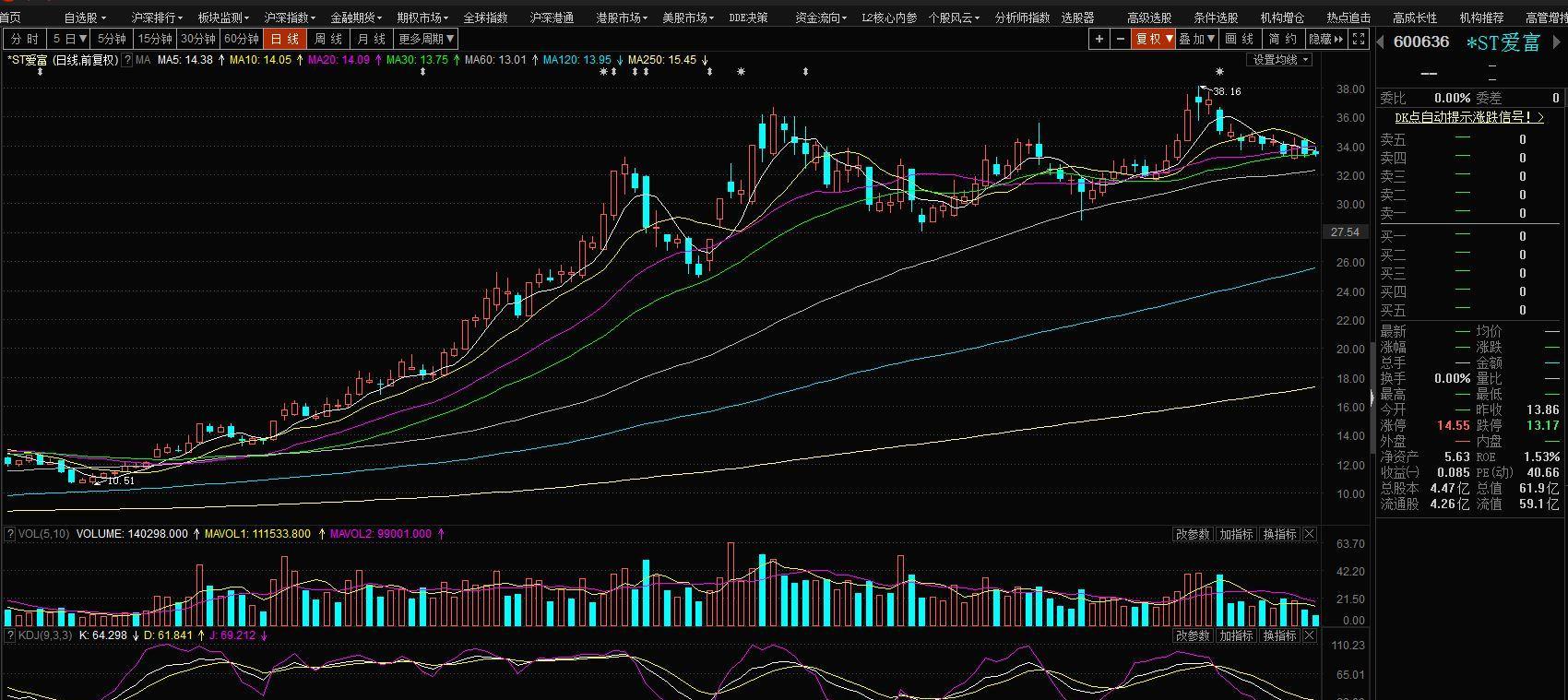Open 机构推荐 menu item
The image size is (1568, 700).
point(1481,18)
